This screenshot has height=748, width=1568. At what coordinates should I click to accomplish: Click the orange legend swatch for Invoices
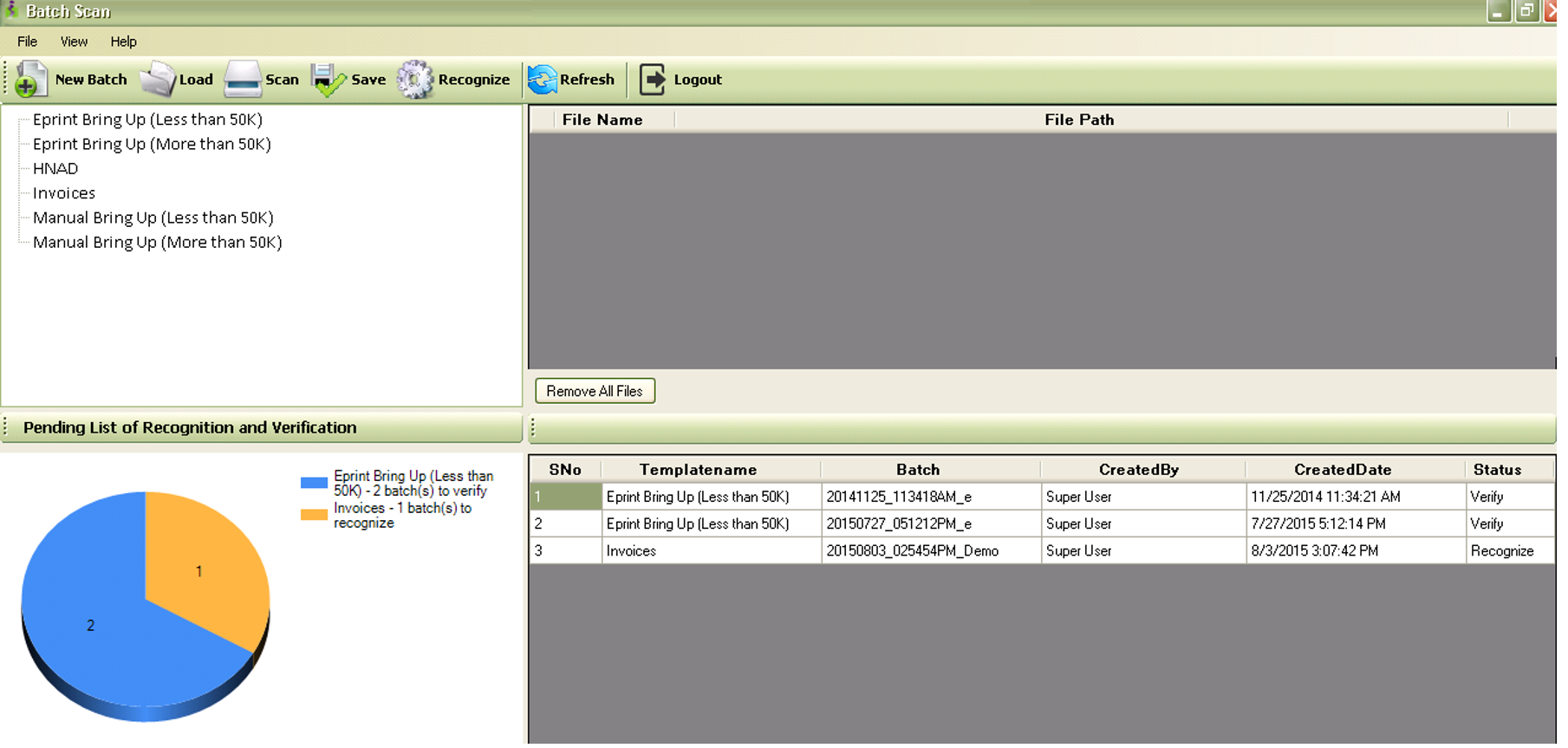click(314, 515)
